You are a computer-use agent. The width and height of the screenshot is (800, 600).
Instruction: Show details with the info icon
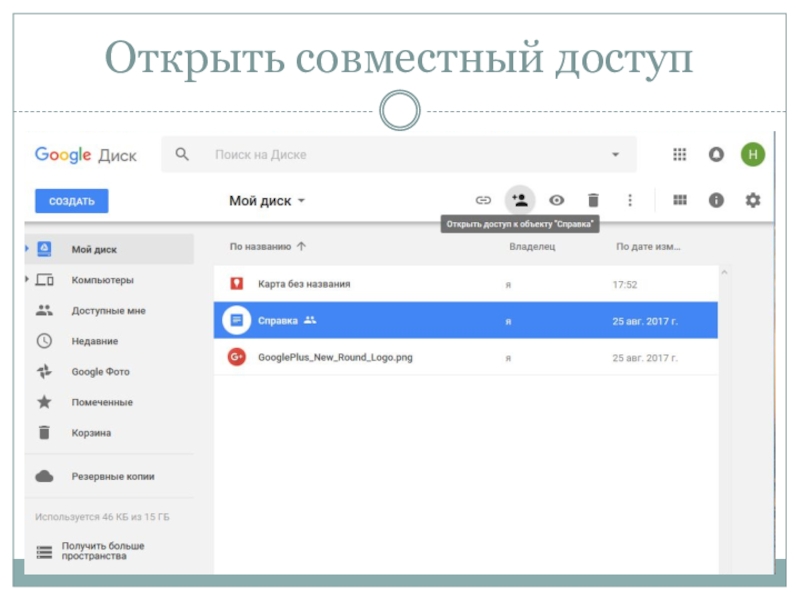[x=716, y=200]
